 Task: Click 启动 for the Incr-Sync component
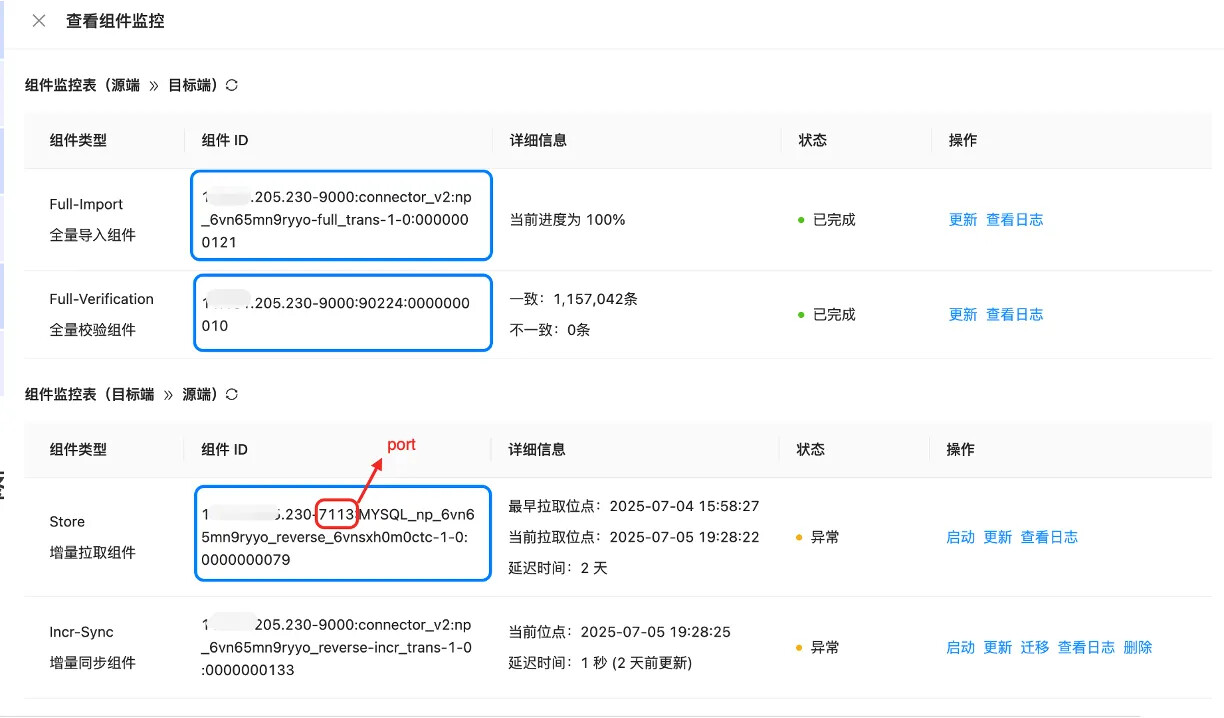(x=961, y=647)
